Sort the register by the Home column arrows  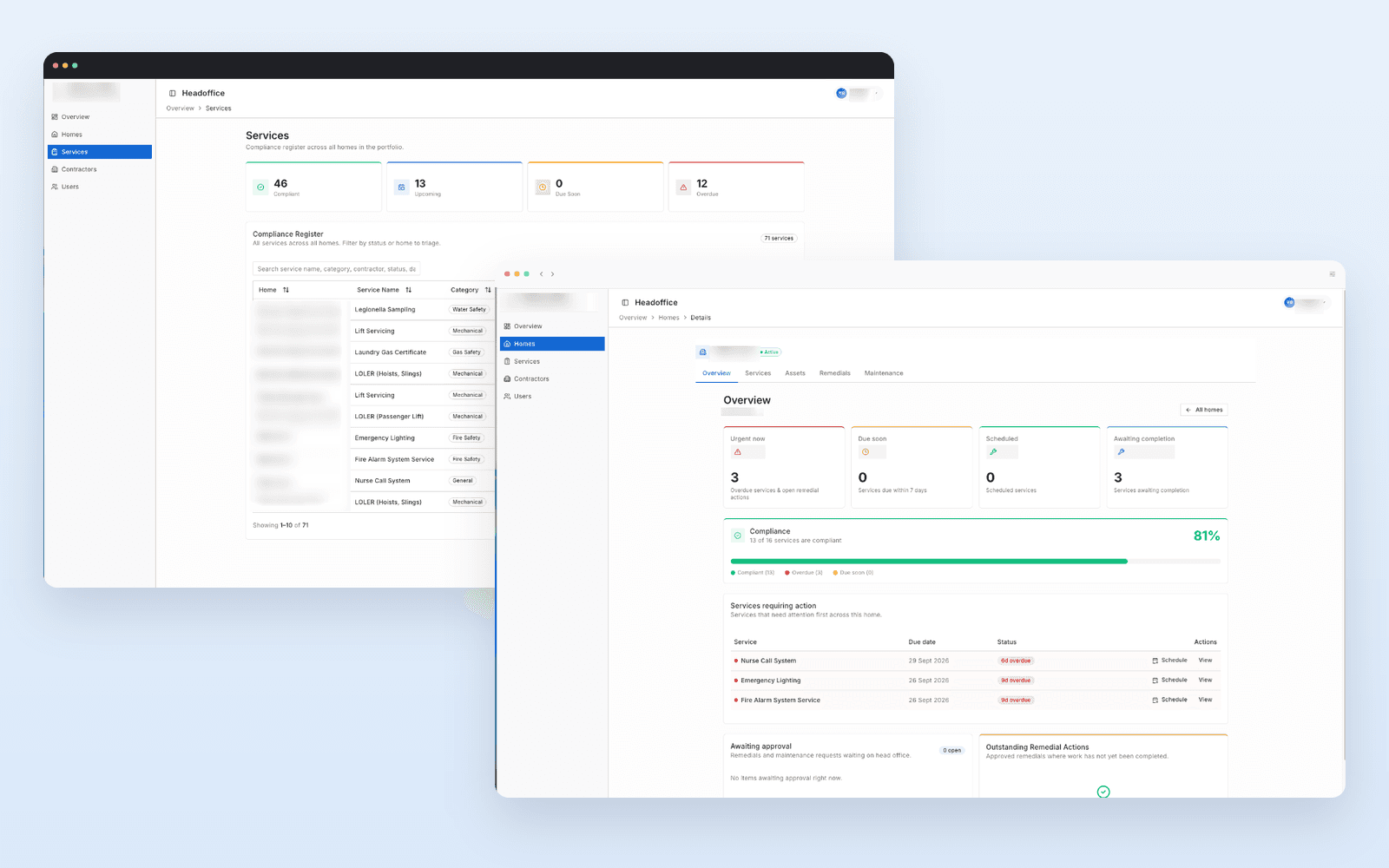286,290
